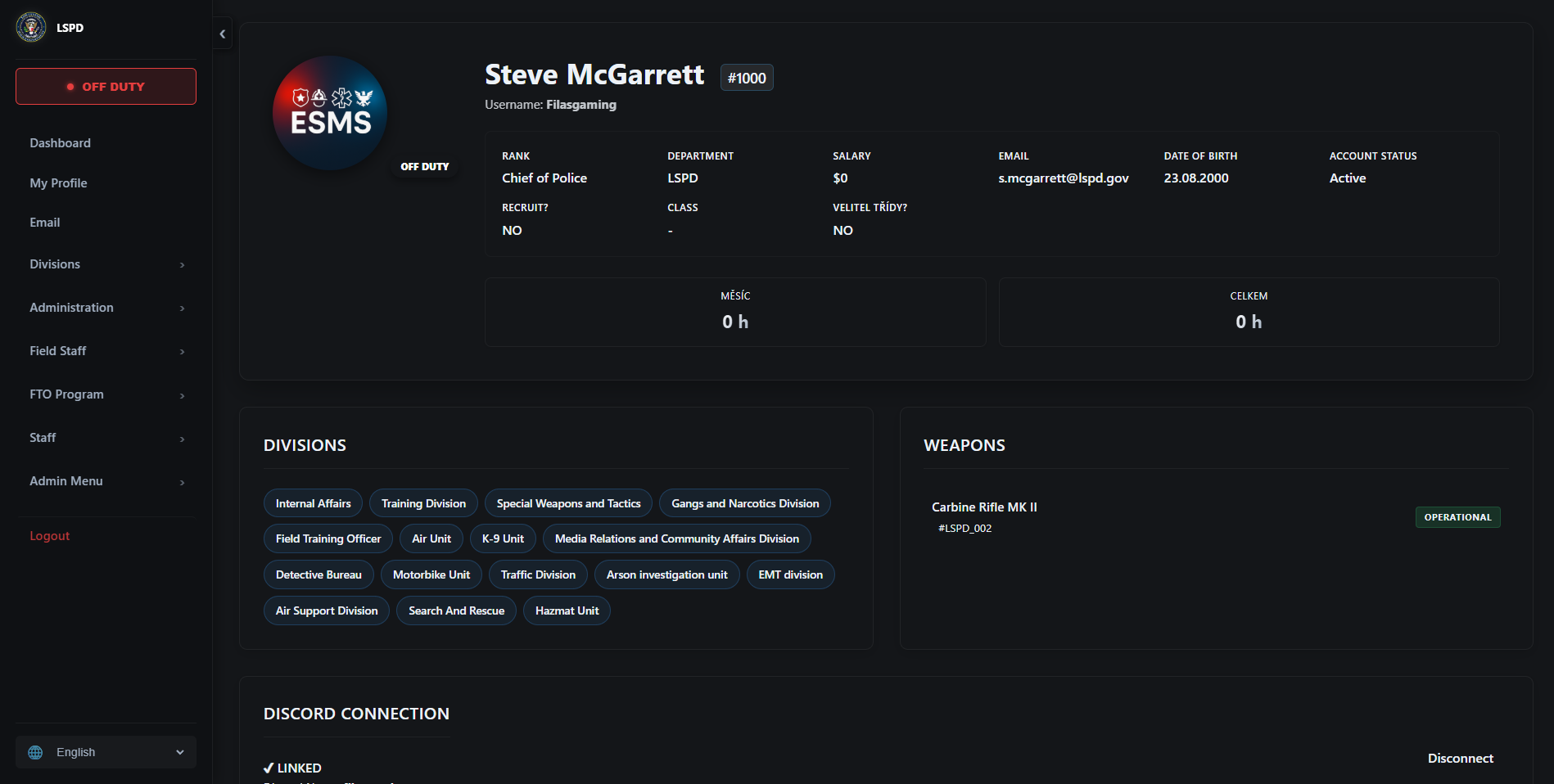The image size is (1554, 784).
Task: Click the ESMS profile avatar
Action: tap(330, 113)
